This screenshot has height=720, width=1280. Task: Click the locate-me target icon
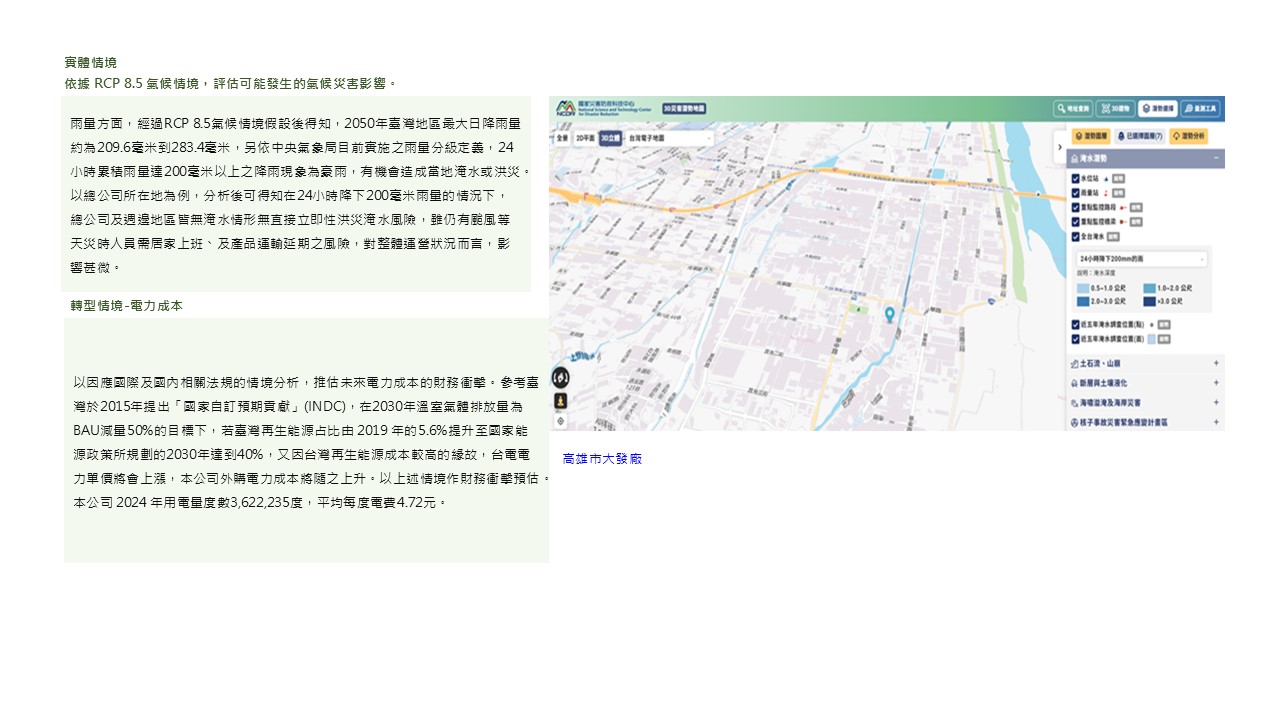pos(561,421)
